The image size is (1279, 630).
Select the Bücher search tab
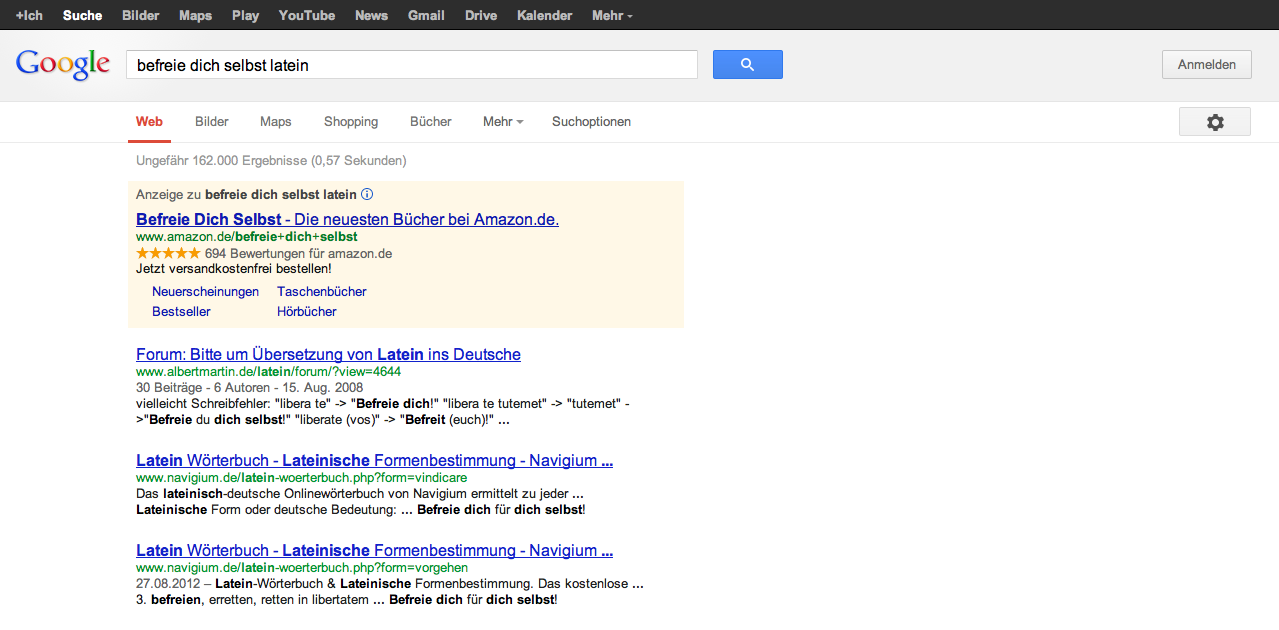(431, 122)
